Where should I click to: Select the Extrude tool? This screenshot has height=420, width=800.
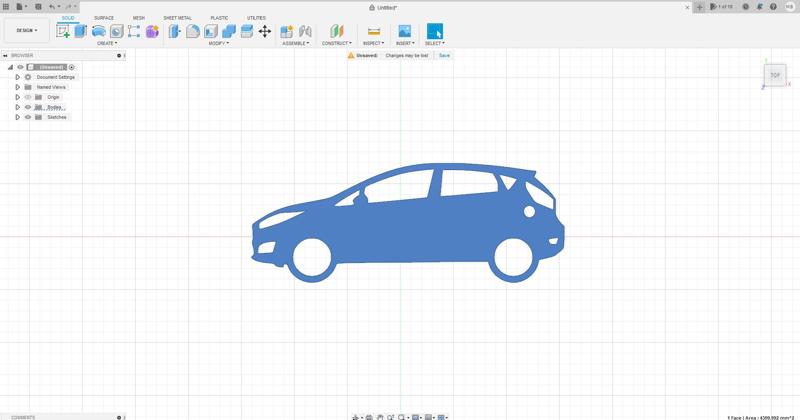click(x=81, y=31)
